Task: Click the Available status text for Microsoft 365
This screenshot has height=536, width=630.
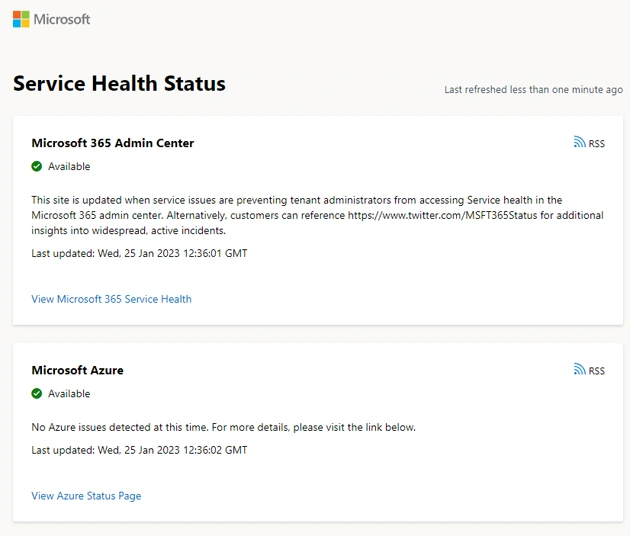Action: [69, 167]
